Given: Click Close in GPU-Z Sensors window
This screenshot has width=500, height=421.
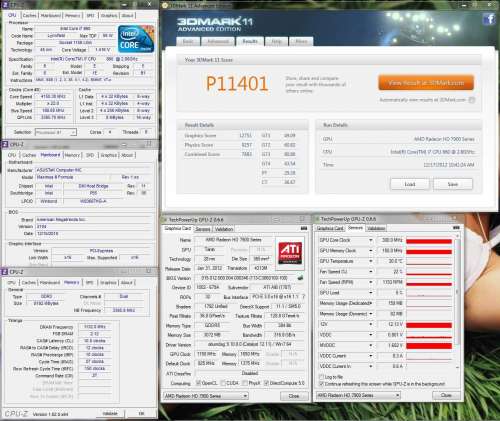Looking at the screenshot, I should 446,395.
